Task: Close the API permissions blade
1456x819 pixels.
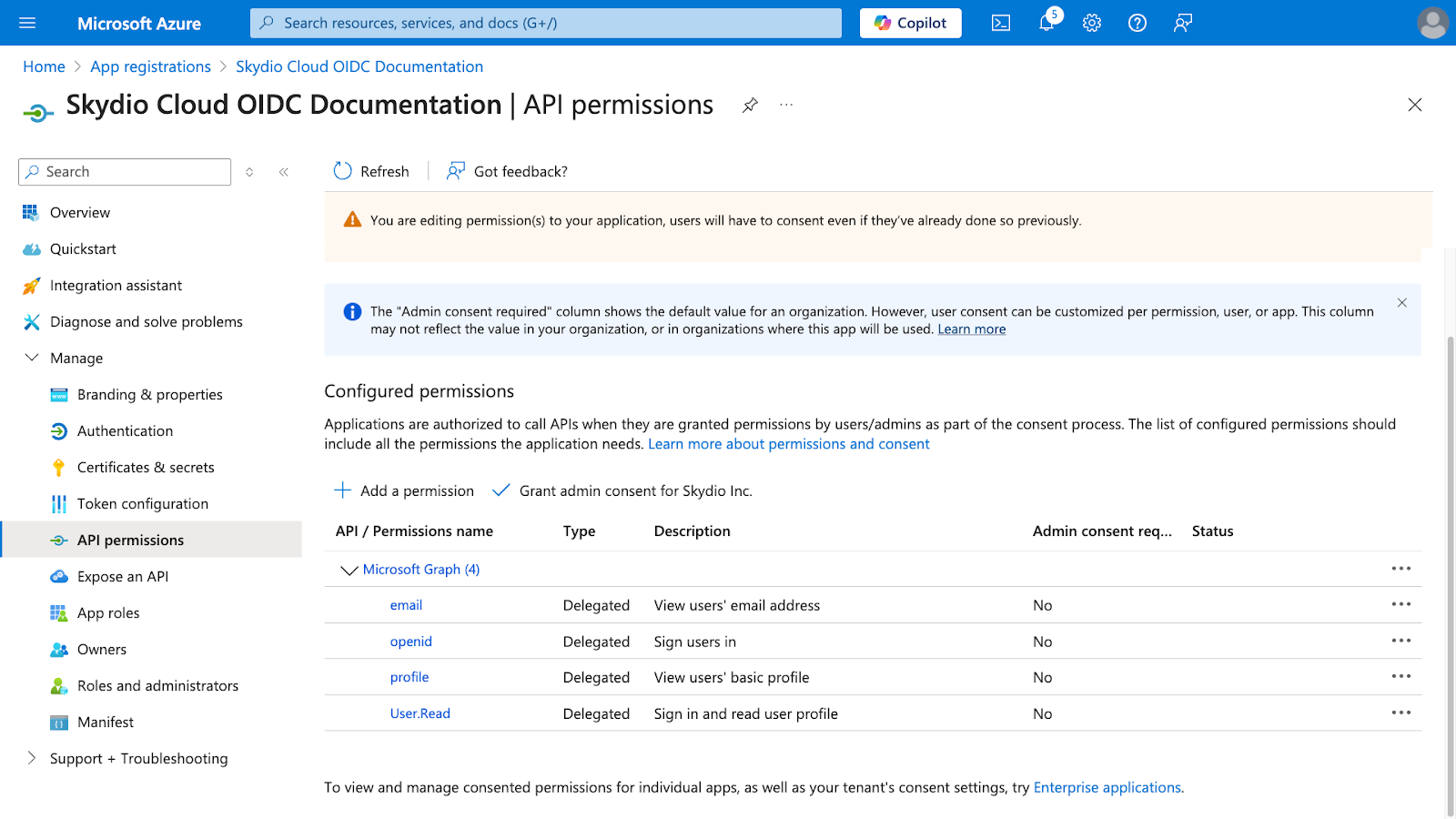Action: pyautogui.click(x=1415, y=105)
